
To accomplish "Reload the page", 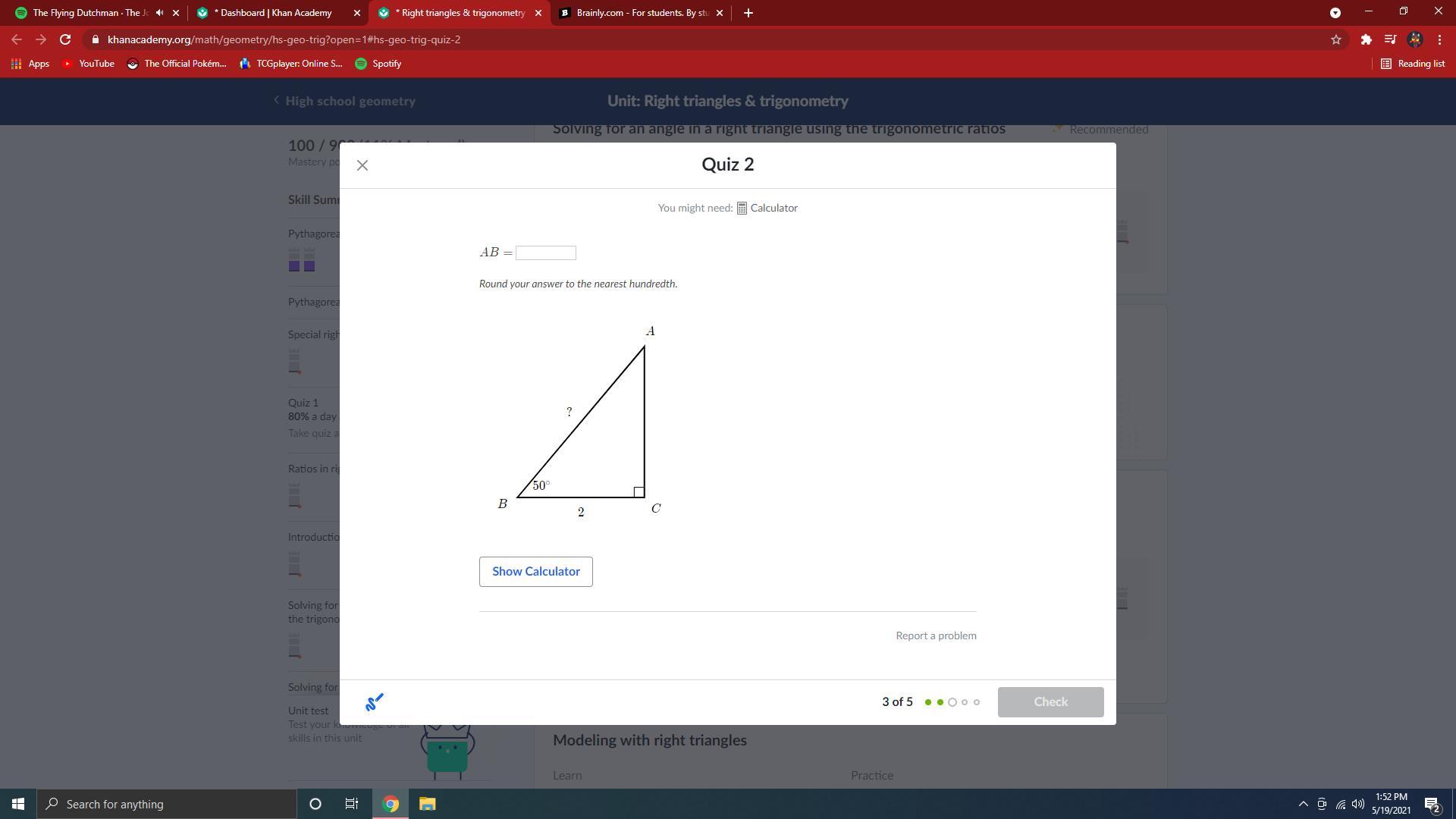I will point(65,39).
